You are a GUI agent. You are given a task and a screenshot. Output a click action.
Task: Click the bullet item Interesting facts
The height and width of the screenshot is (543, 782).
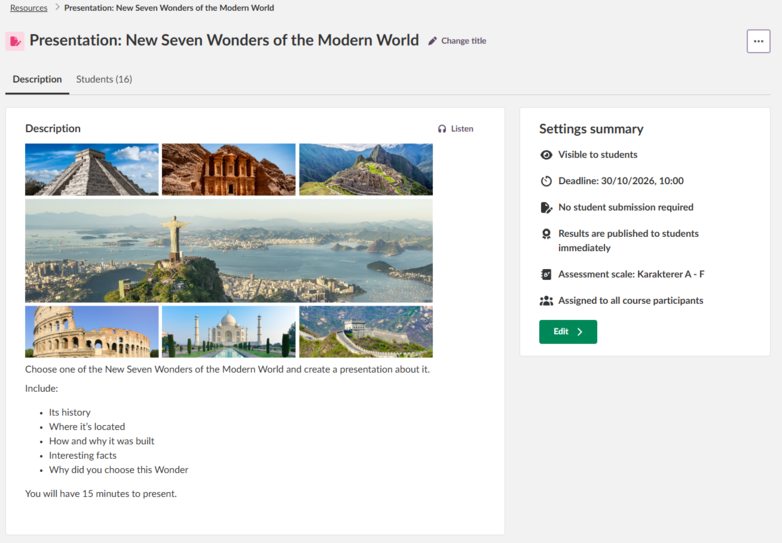(x=83, y=456)
